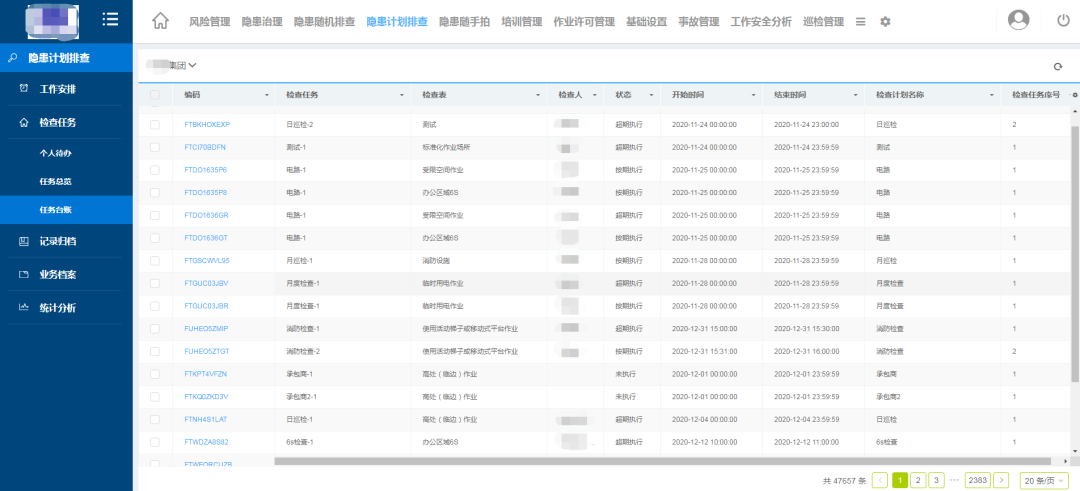This screenshot has height=491, width=1080.
Task: Go to page 2 in pagination
Action: pos(918,480)
